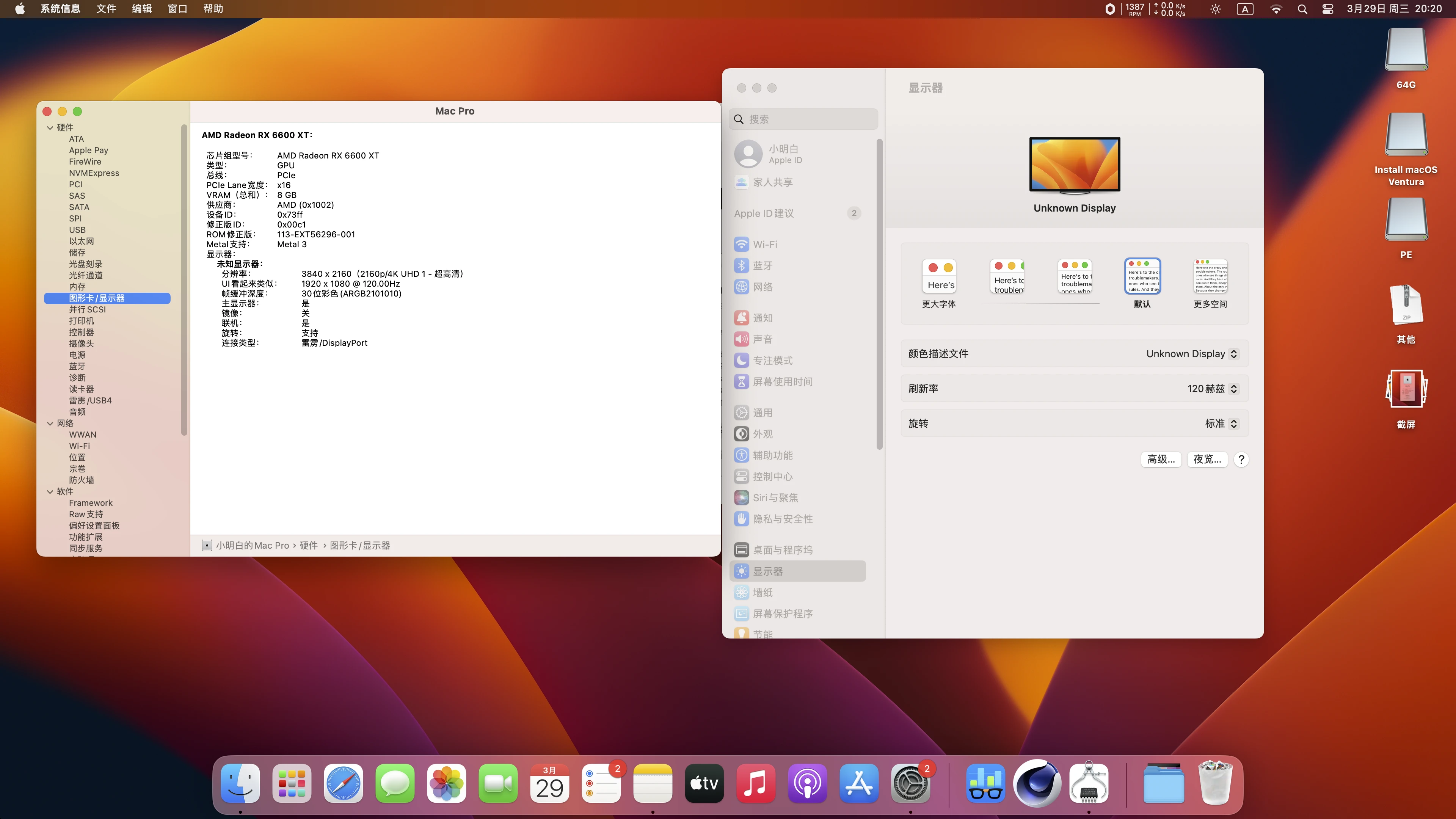The height and width of the screenshot is (819, 1456).
Task: Select the third scaled resolution thumbnail
Action: pos(1075,276)
